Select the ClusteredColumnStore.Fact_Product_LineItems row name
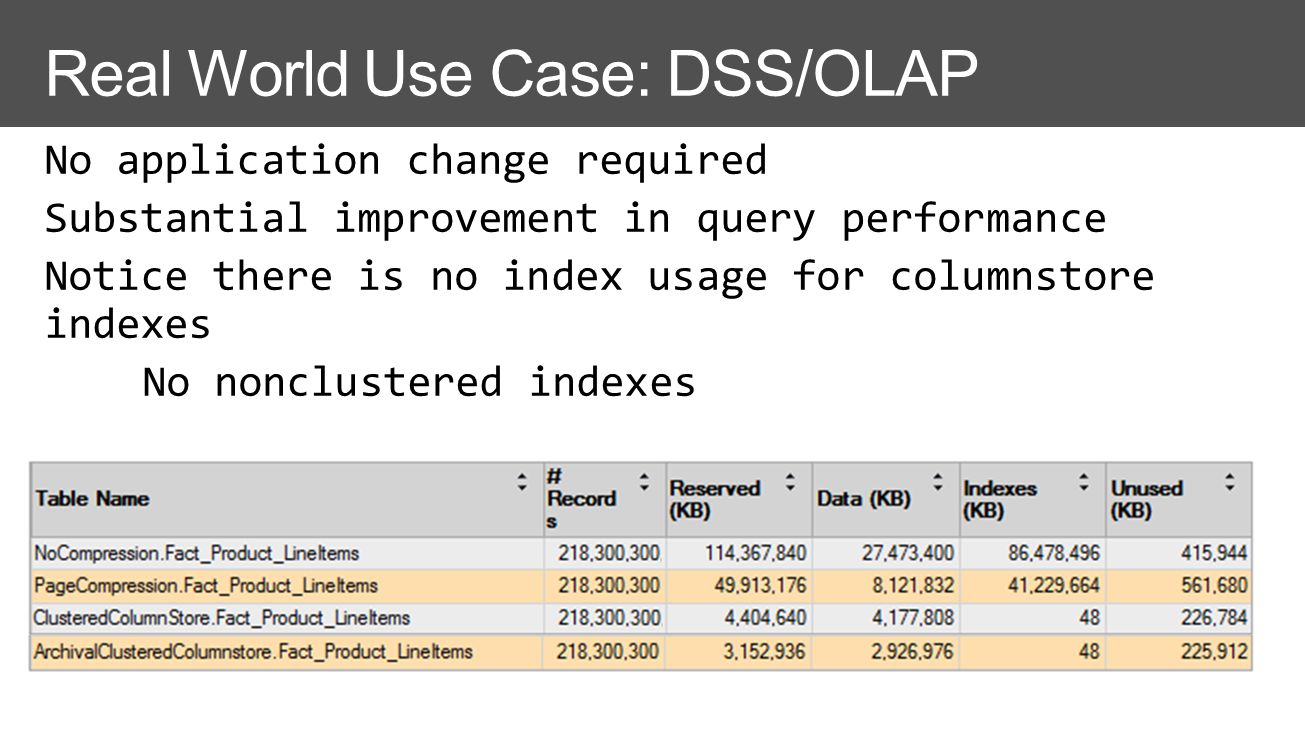This screenshot has width=1305, height=734. (x=222, y=618)
